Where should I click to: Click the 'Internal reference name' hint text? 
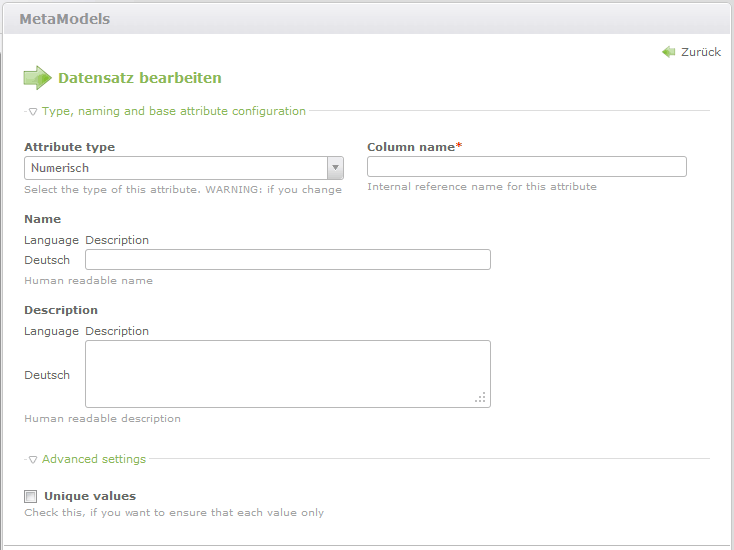pos(481,187)
